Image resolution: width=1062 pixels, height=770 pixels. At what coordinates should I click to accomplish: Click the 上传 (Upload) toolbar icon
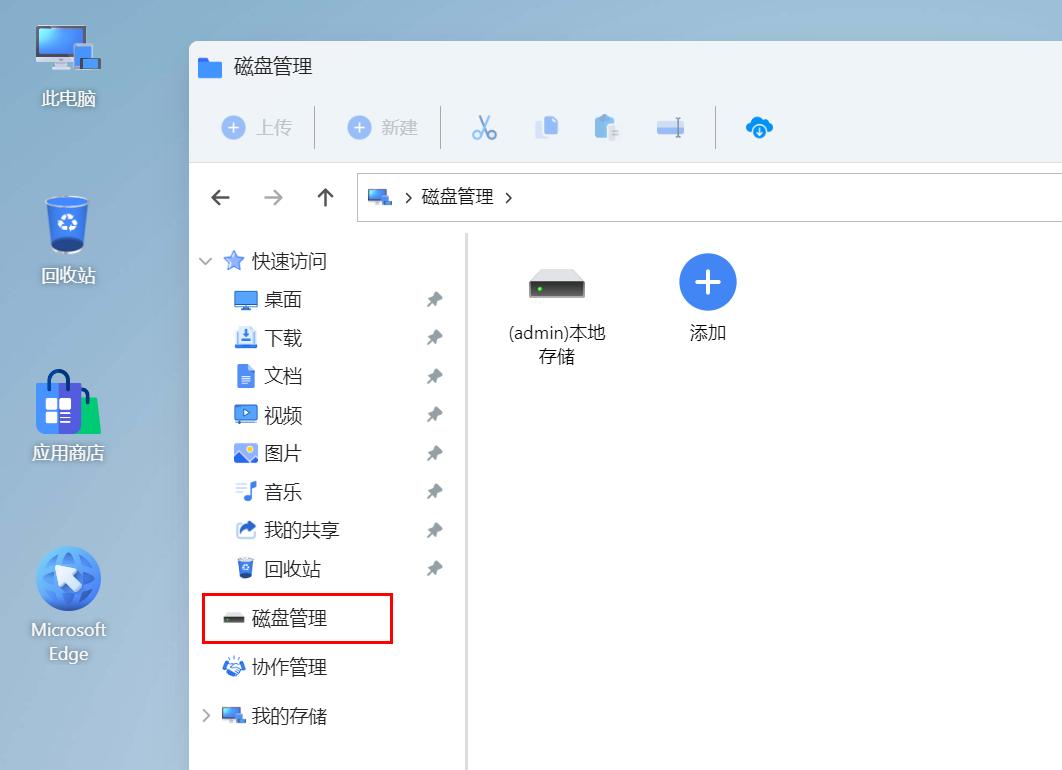[x=257, y=127]
